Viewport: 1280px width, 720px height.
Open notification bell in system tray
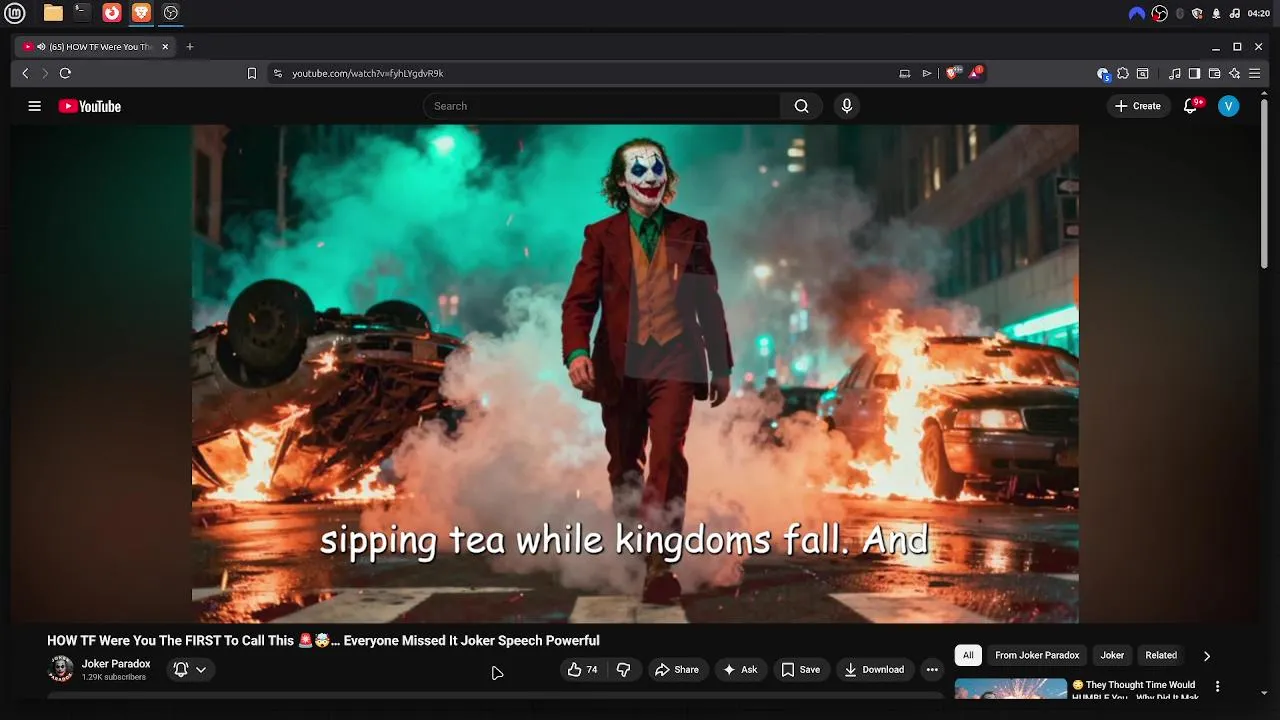[x=1216, y=13]
